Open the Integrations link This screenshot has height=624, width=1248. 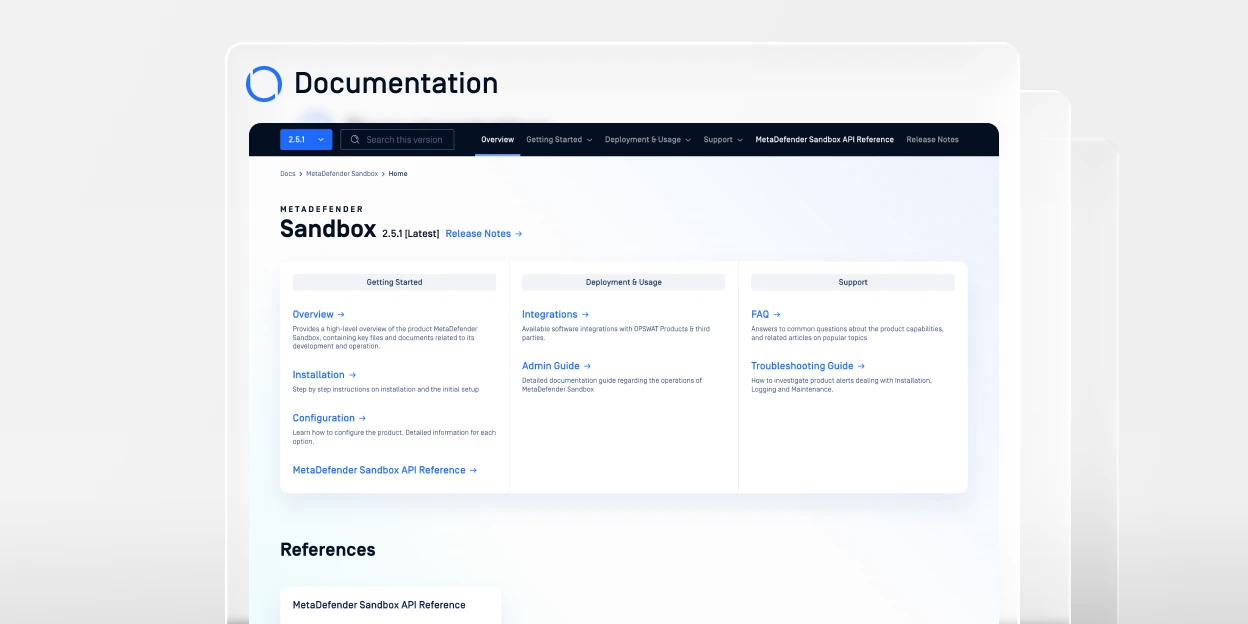tap(555, 314)
